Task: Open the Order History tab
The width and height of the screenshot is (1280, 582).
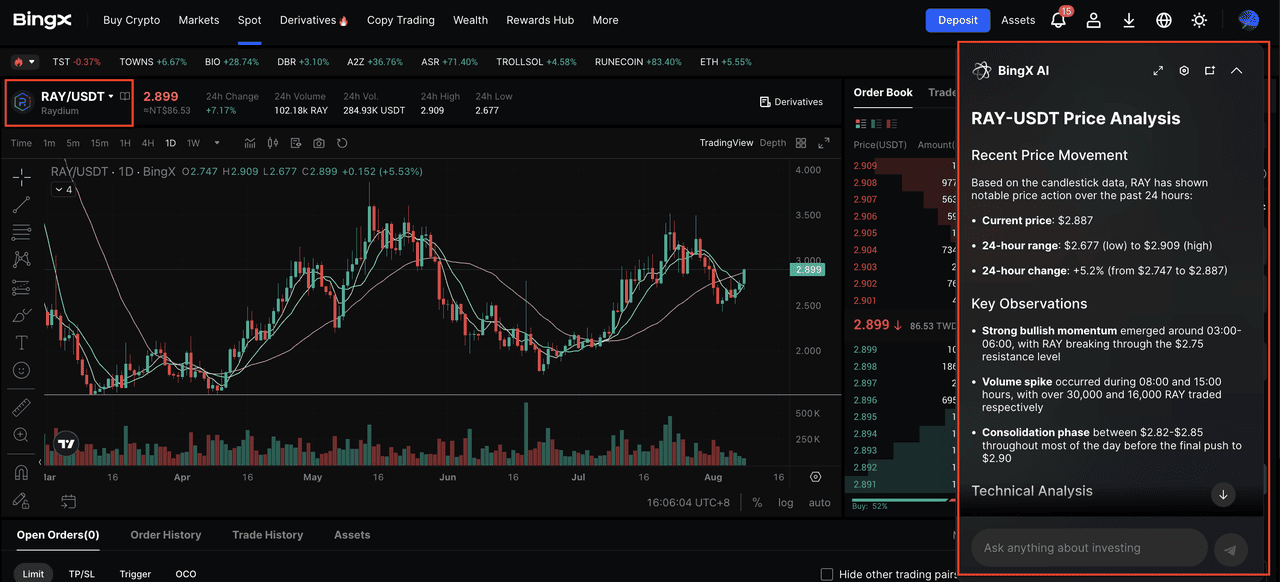Action: click(x=166, y=535)
